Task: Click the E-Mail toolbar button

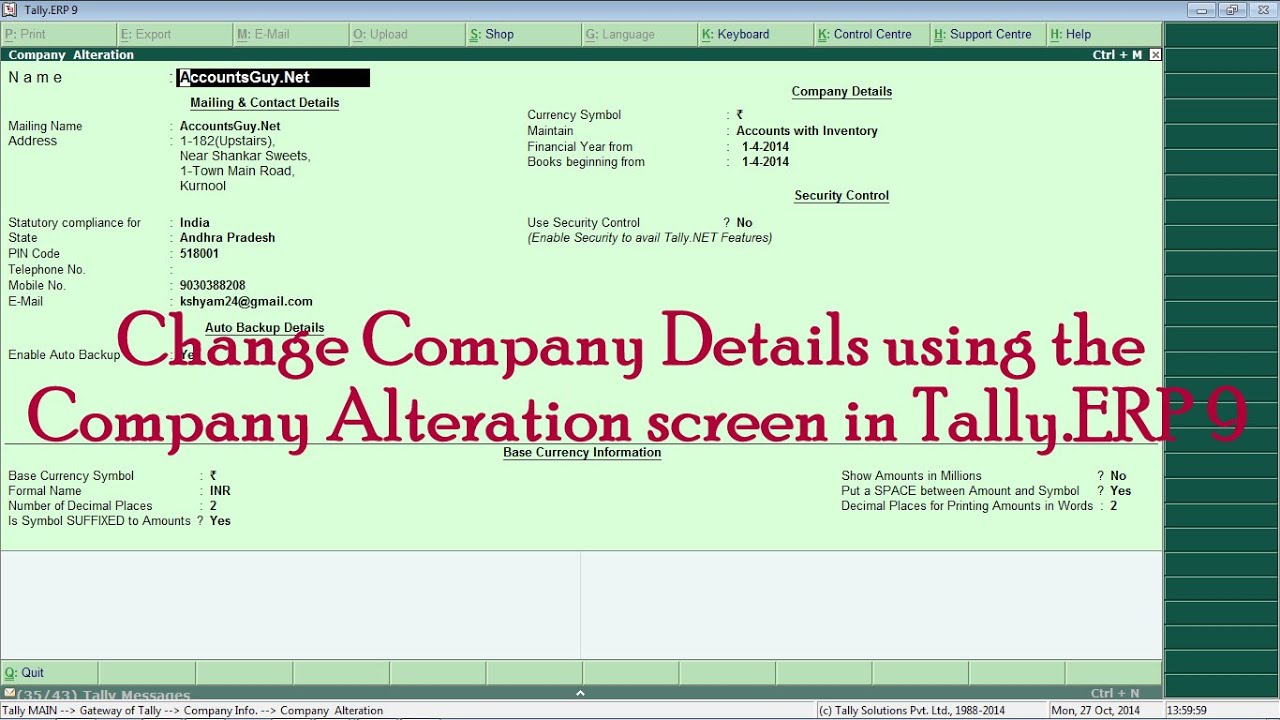Action: click(x=290, y=34)
